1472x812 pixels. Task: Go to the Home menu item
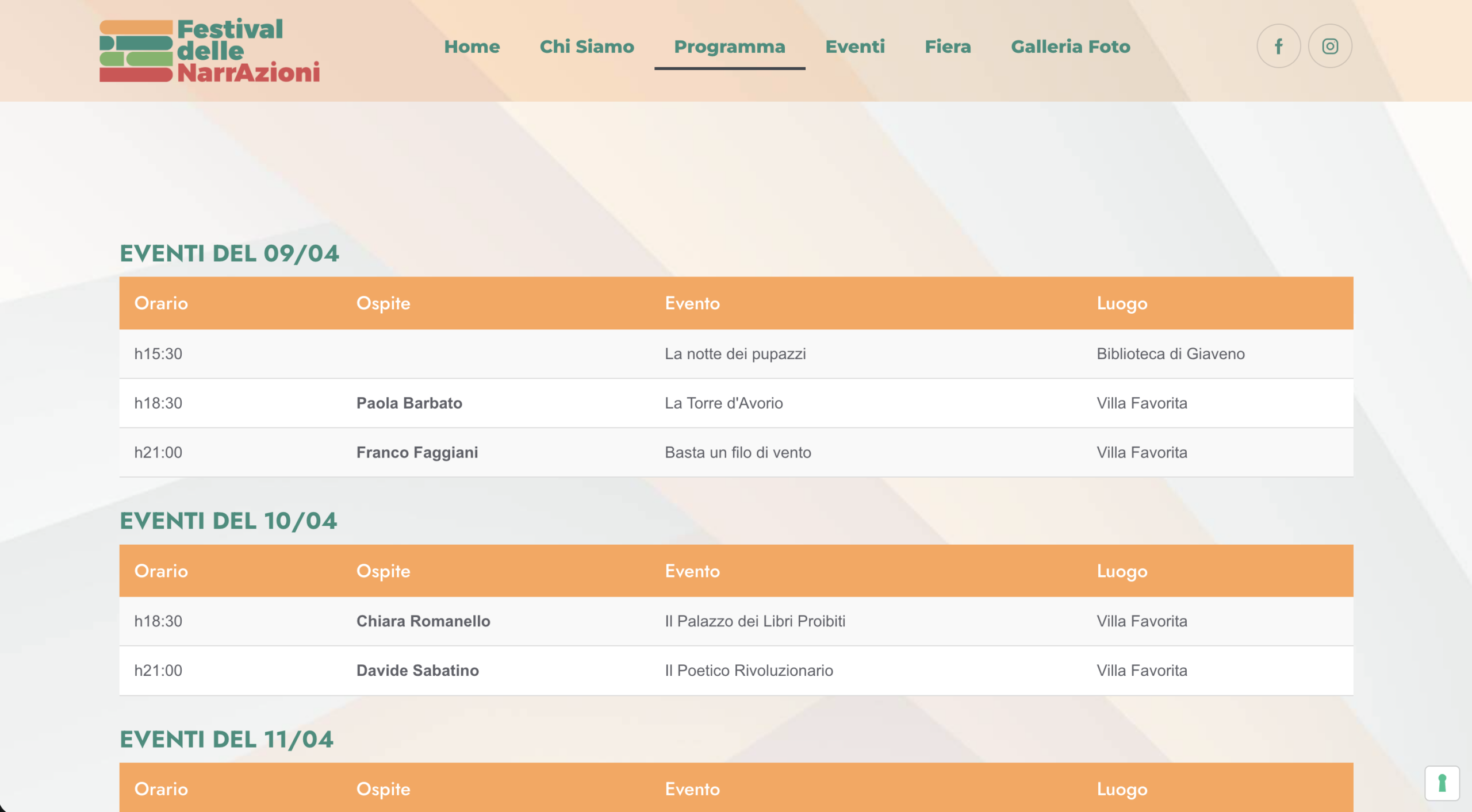click(x=471, y=47)
